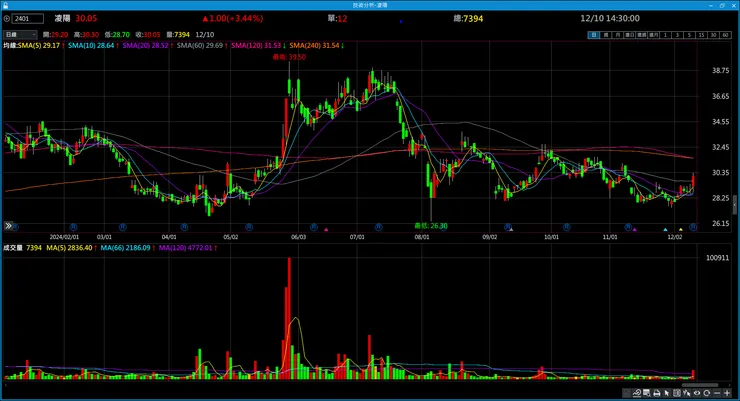Click the lock icon in title bar
Screen dimensions: 740x401
click(x=5, y=5)
